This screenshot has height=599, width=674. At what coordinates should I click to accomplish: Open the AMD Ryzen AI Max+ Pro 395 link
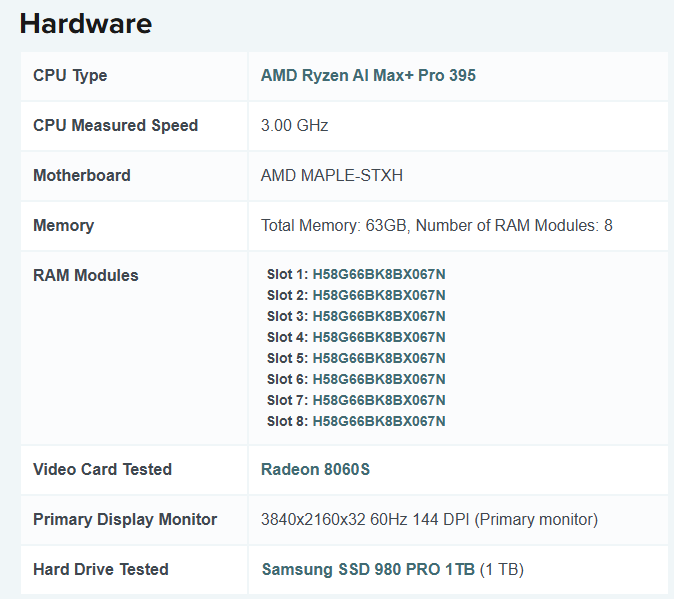[368, 76]
